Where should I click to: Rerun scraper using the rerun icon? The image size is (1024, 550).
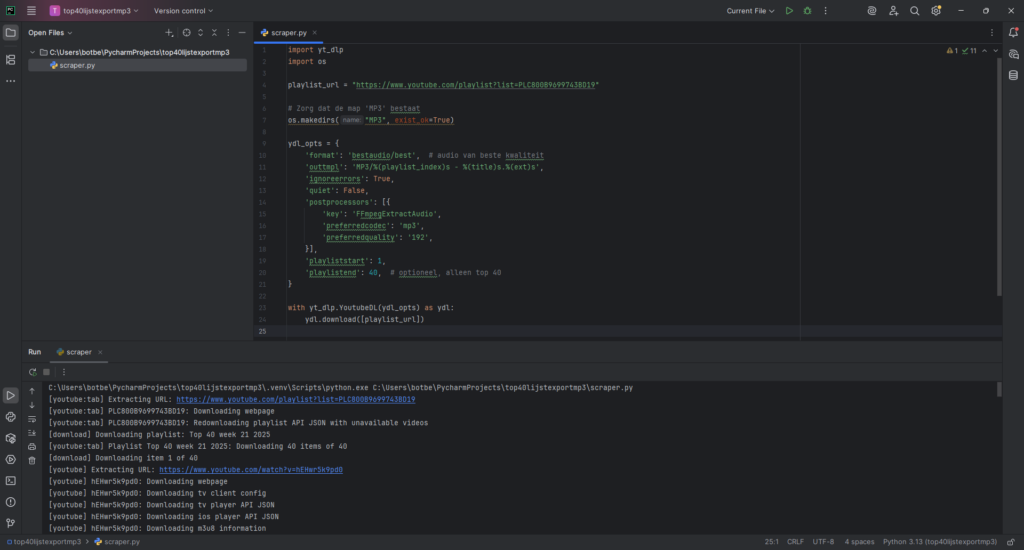pos(33,372)
